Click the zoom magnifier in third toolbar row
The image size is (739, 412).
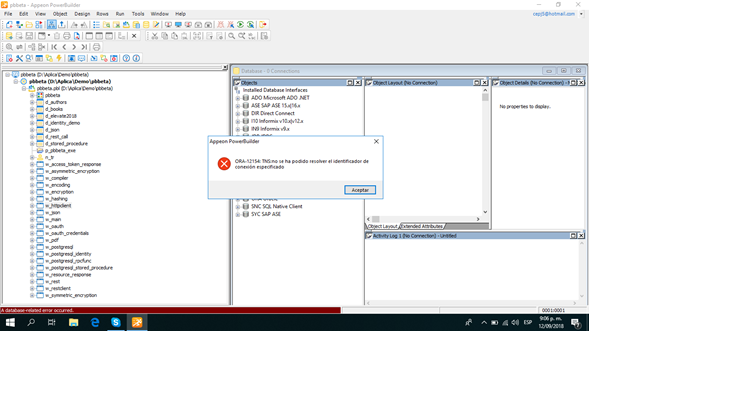9,47
